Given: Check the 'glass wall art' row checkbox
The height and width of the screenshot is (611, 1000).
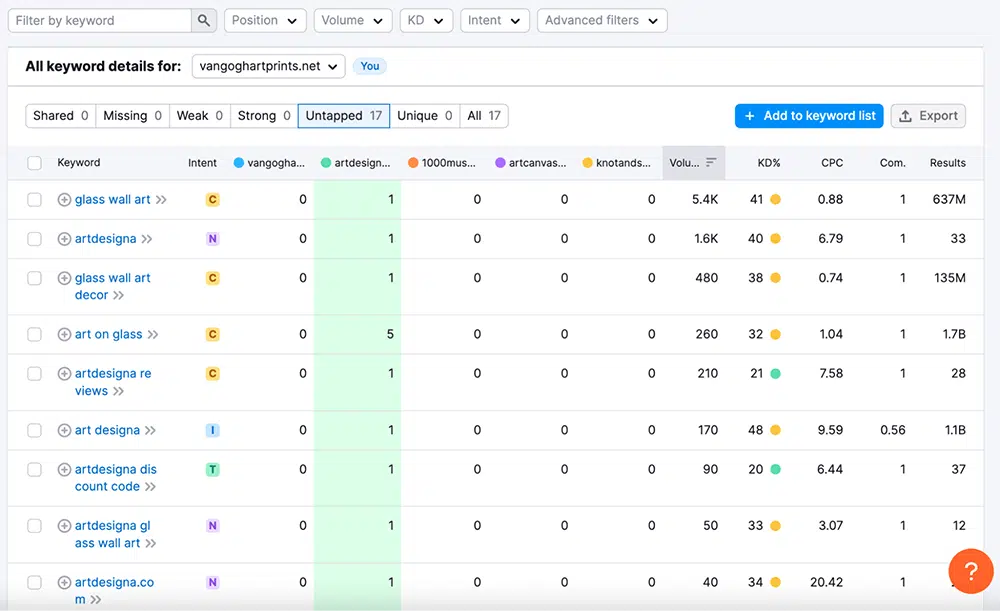Looking at the screenshot, I should (x=34, y=200).
